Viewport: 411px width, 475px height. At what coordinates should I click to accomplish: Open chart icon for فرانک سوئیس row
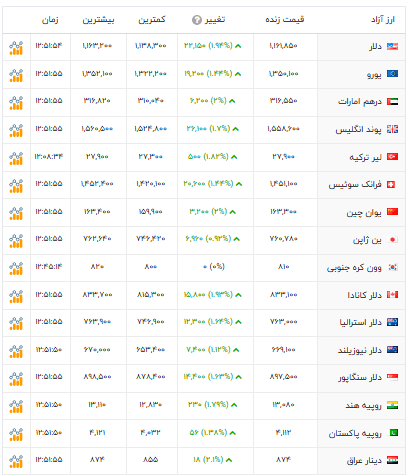pos(16,186)
